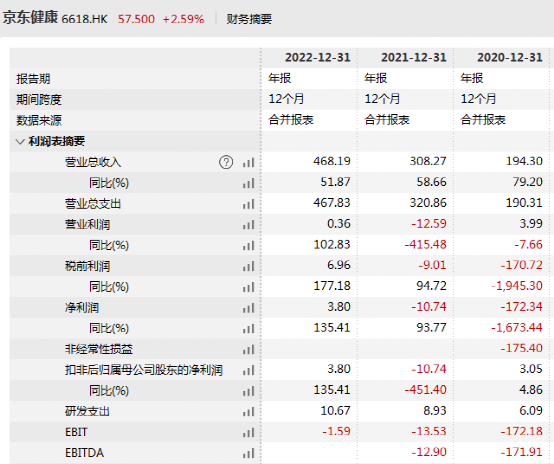554x464 pixels.
Task: Open chart icon for 同比(%) under 净利润
Action: [248, 329]
